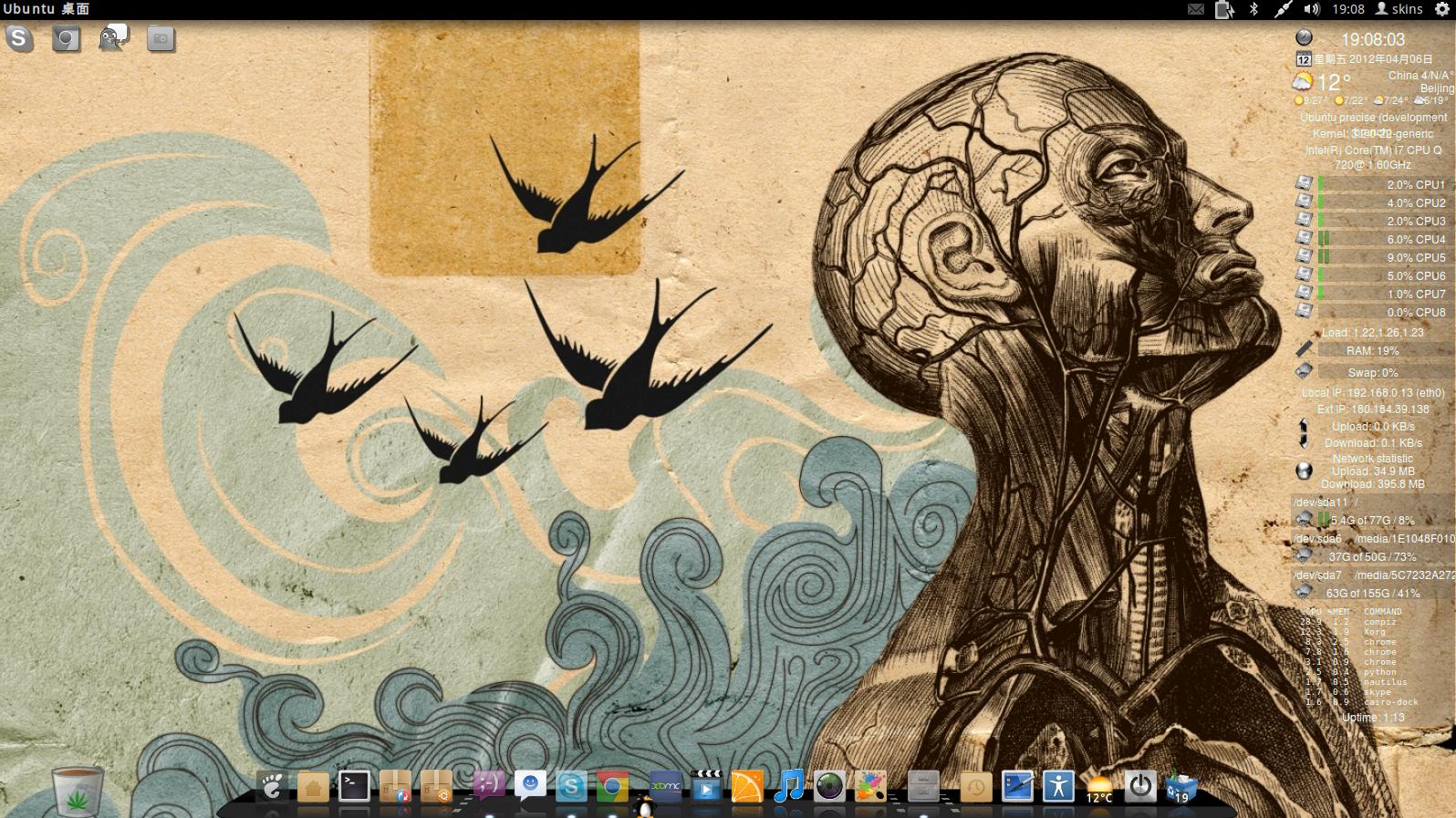Click the Tux penguin on the dock
Image resolution: width=1456 pixels, height=818 pixels.
click(x=645, y=808)
